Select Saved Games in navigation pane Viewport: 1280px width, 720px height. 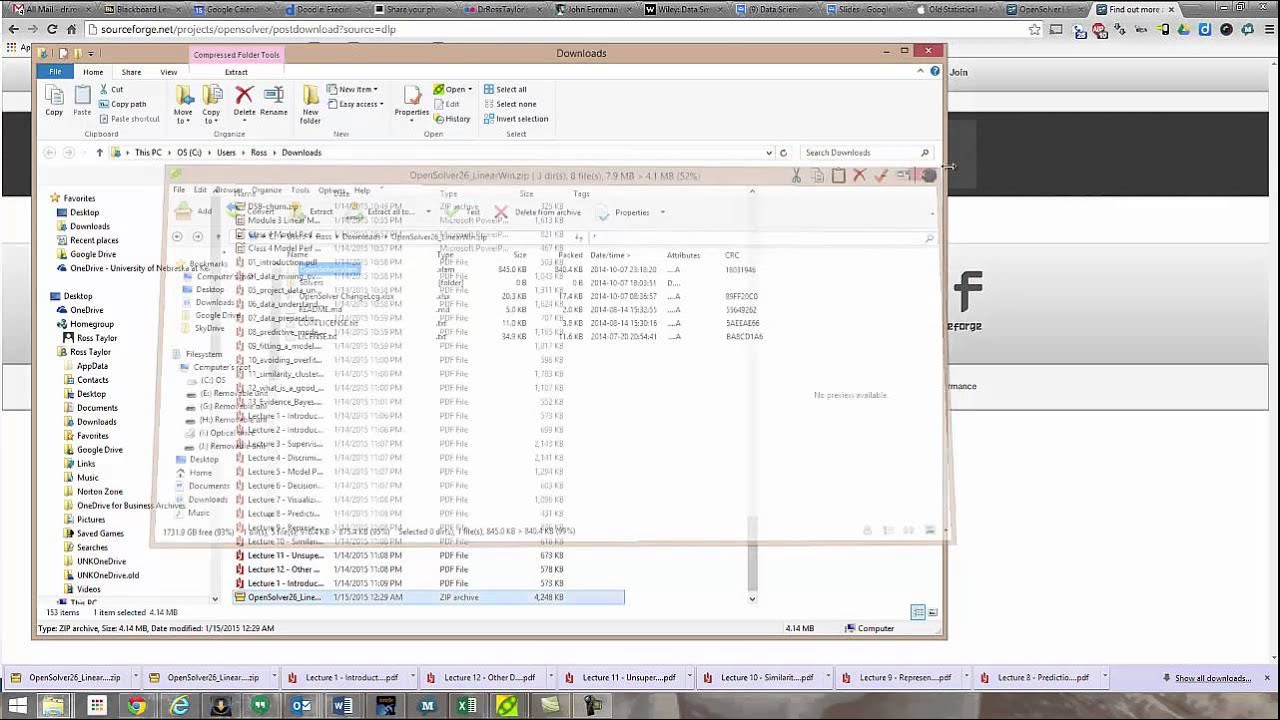tap(100, 534)
